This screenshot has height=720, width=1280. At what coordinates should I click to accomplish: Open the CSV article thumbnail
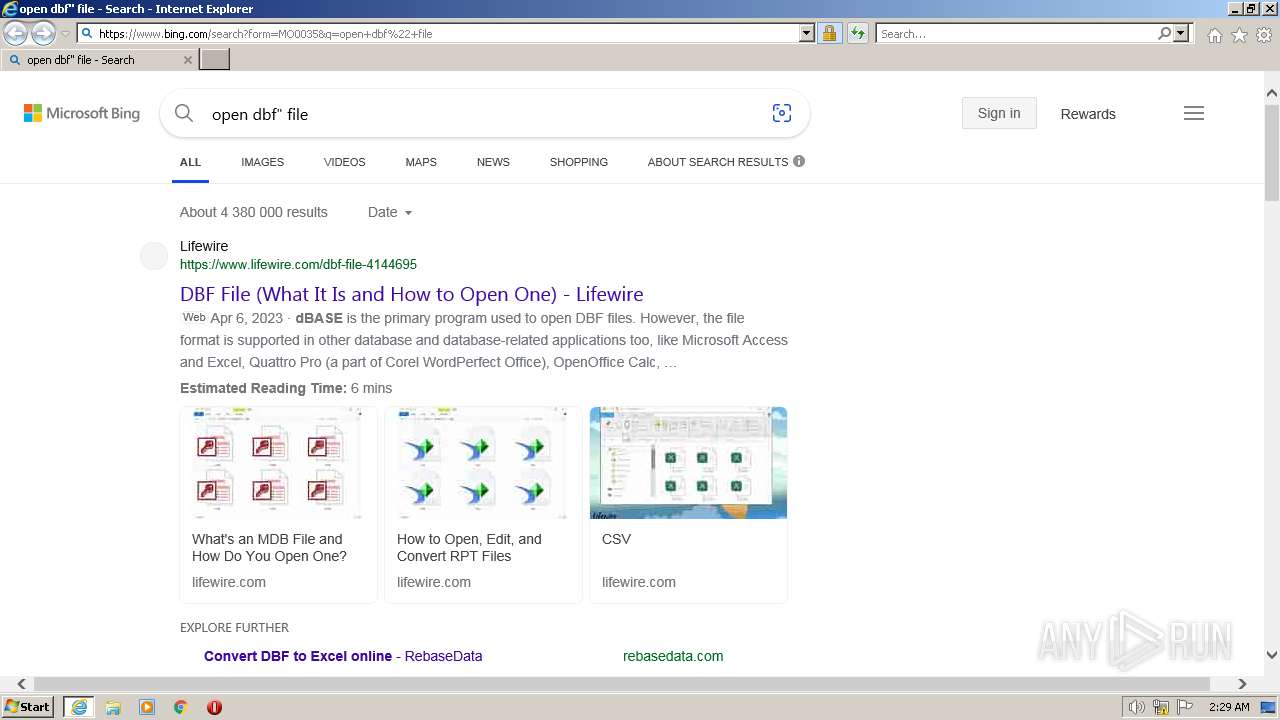[x=688, y=463]
